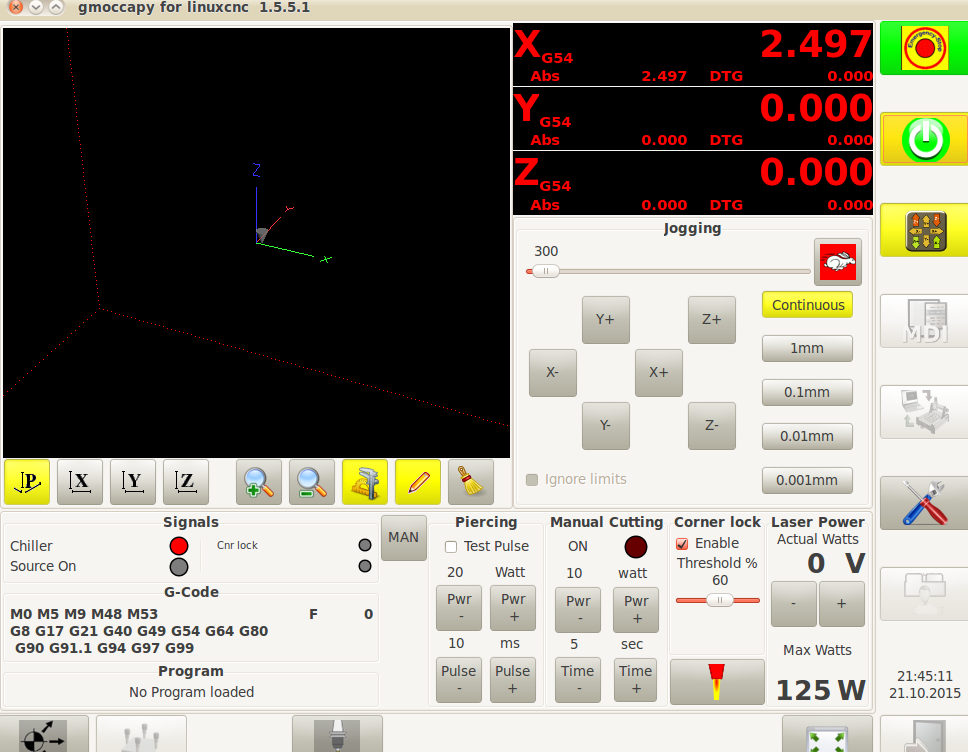Click the exit door icon
Screen dimensions: 968x752
(924, 735)
